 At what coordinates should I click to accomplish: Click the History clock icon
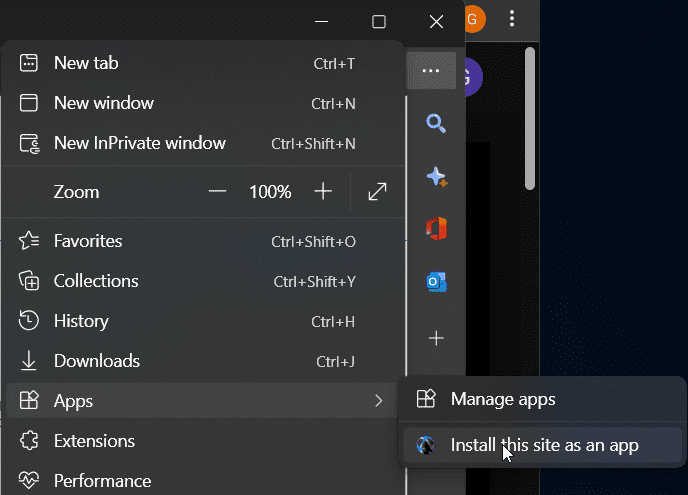(29, 320)
